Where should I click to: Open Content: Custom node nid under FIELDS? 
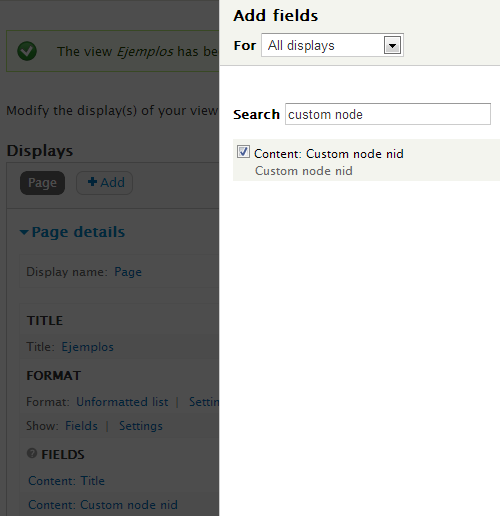click(x=103, y=505)
